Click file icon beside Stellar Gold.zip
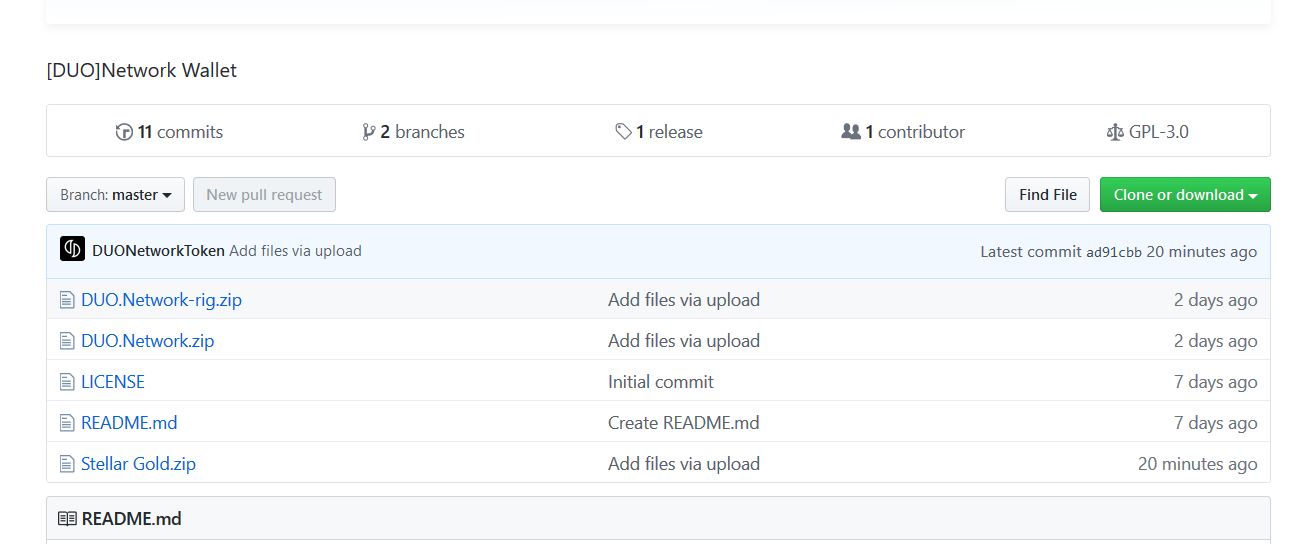The height and width of the screenshot is (544, 1313). pyautogui.click(x=67, y=464)
